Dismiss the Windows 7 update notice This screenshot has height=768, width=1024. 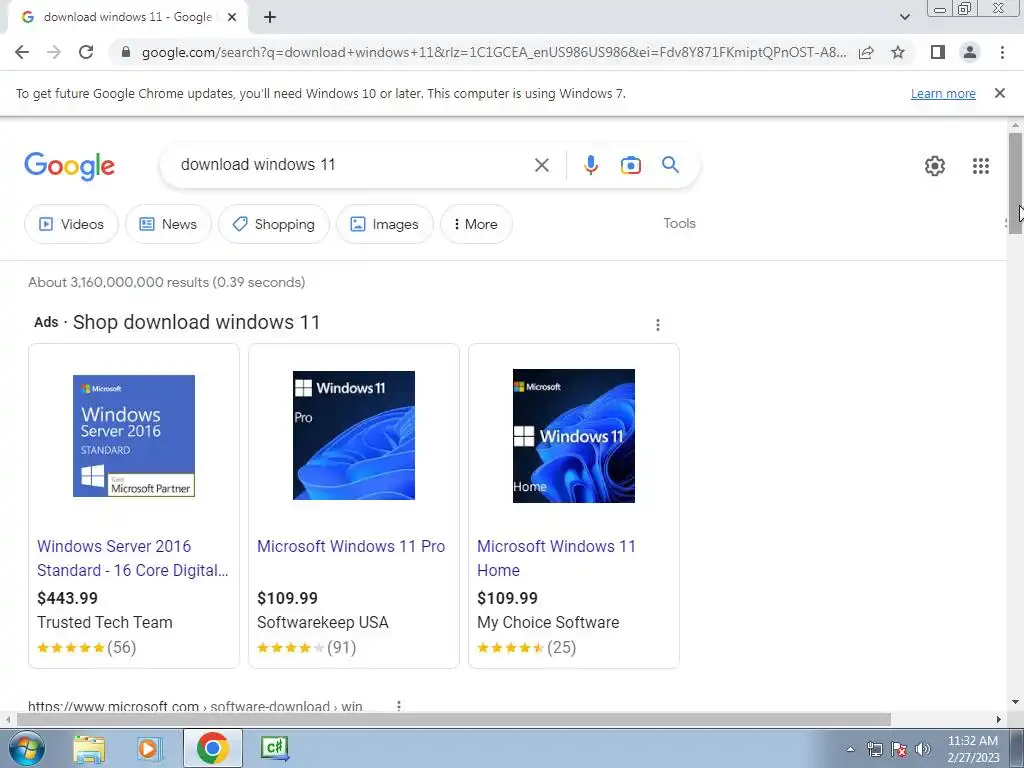tap(999, 93)
